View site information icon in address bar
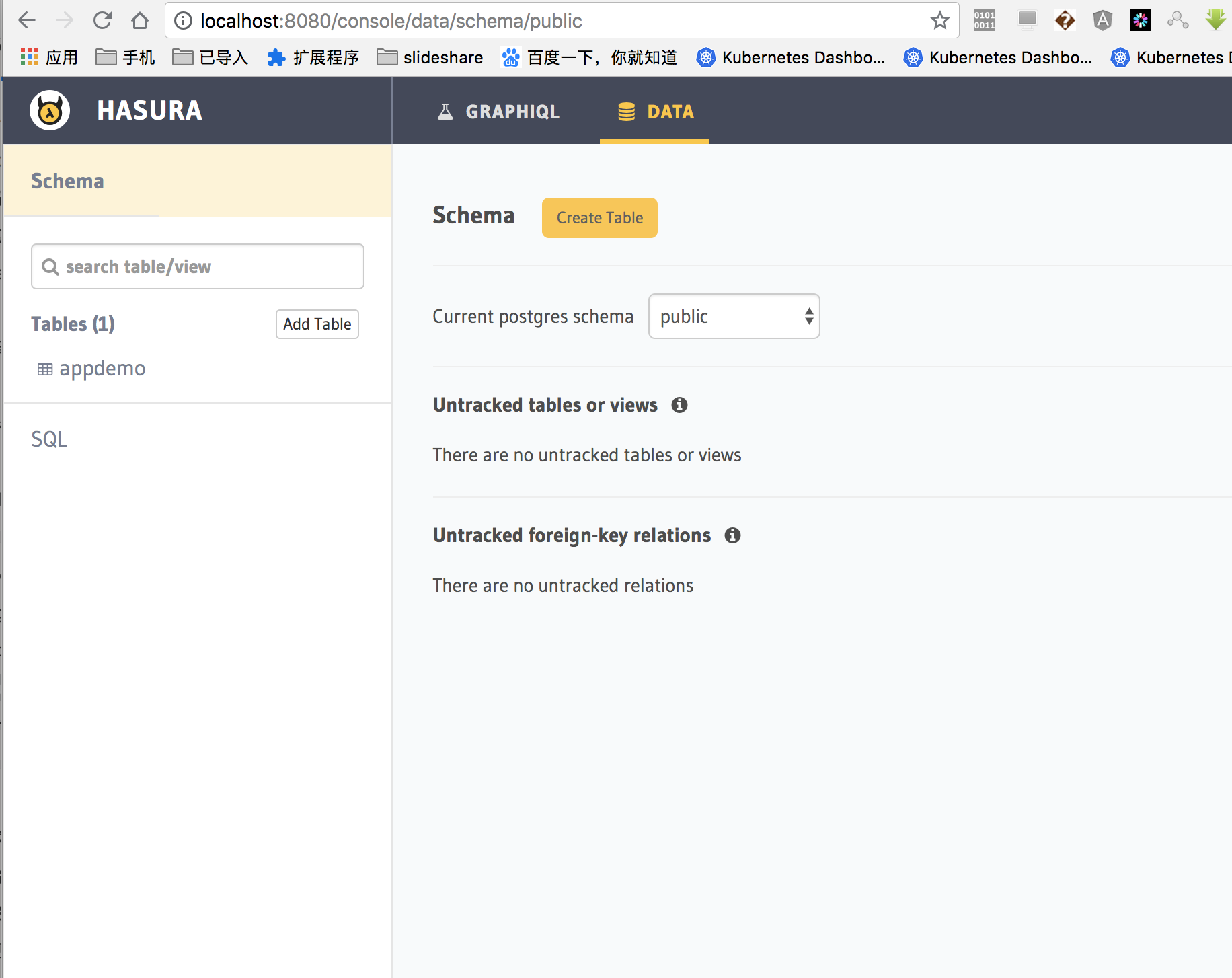1232x978 pixels. click(x=183, y=21)
